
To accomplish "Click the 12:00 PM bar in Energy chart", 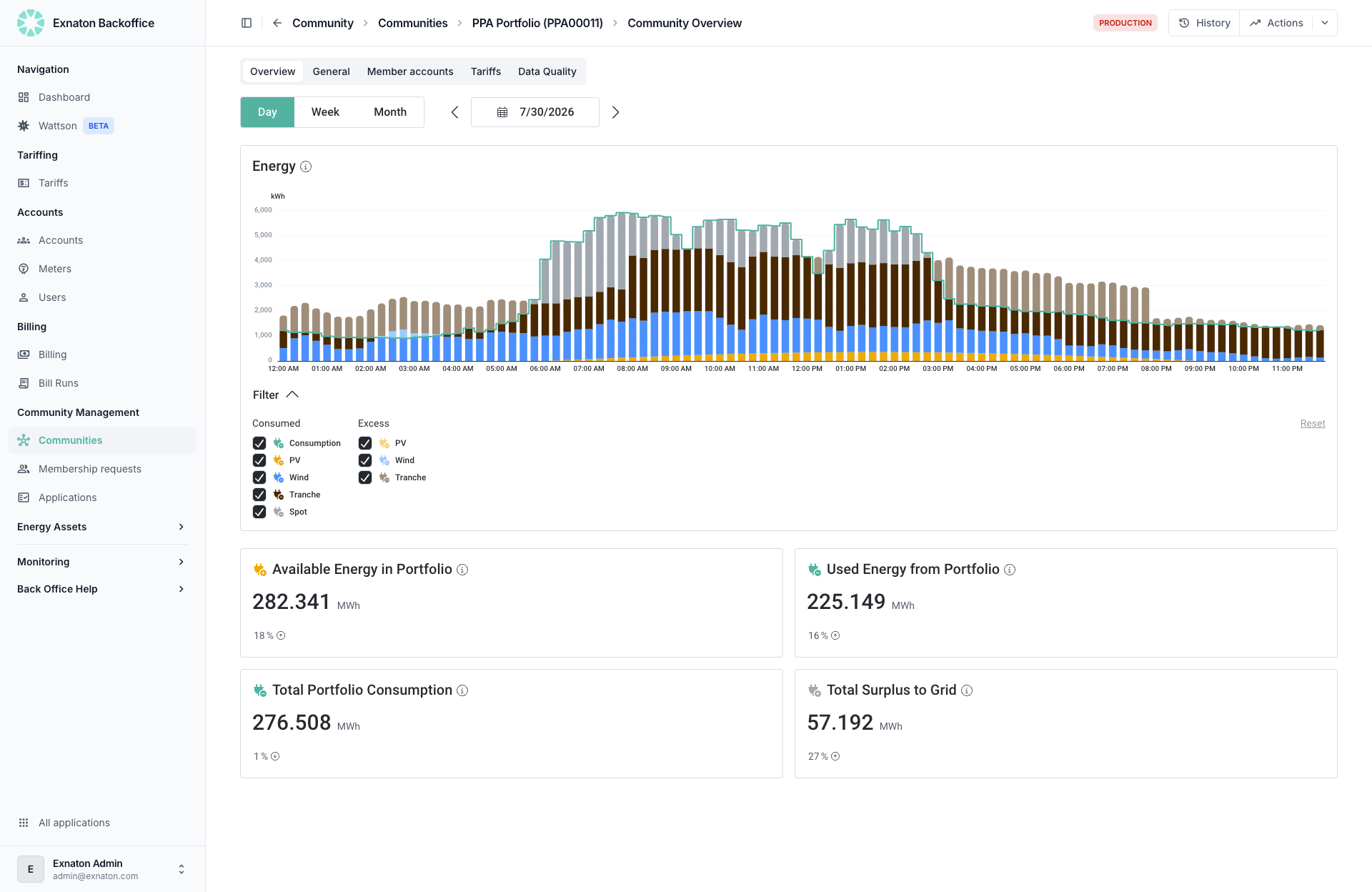I will coord(807,309).
